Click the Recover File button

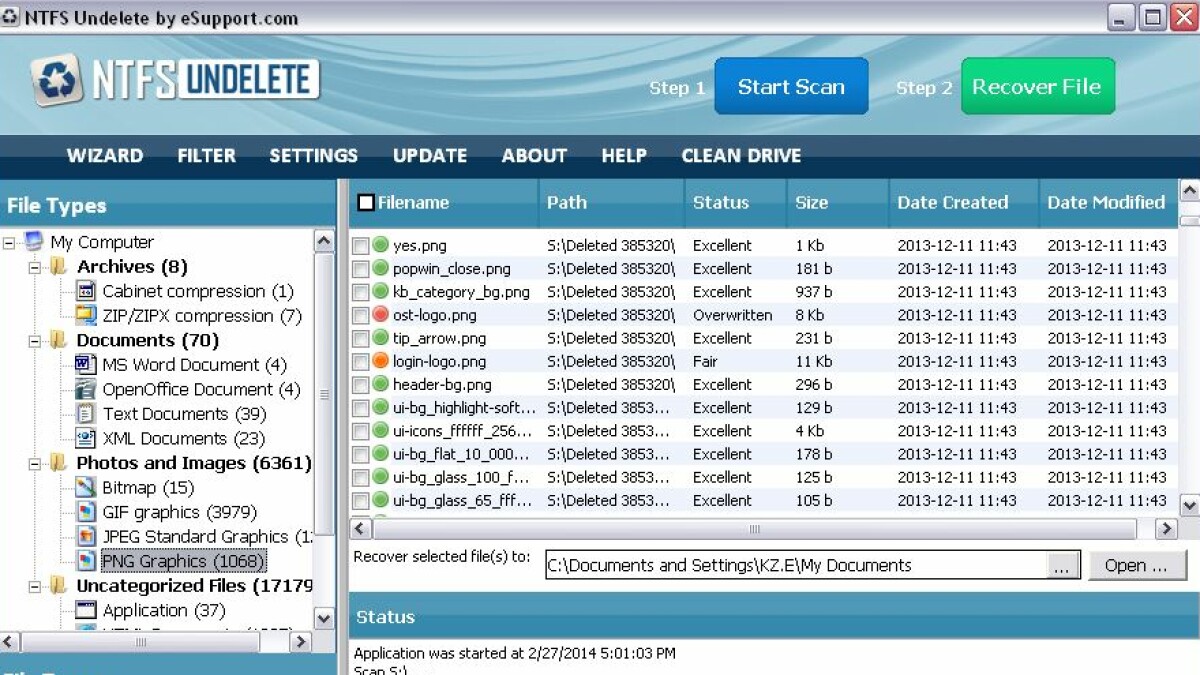[1037, 86]
